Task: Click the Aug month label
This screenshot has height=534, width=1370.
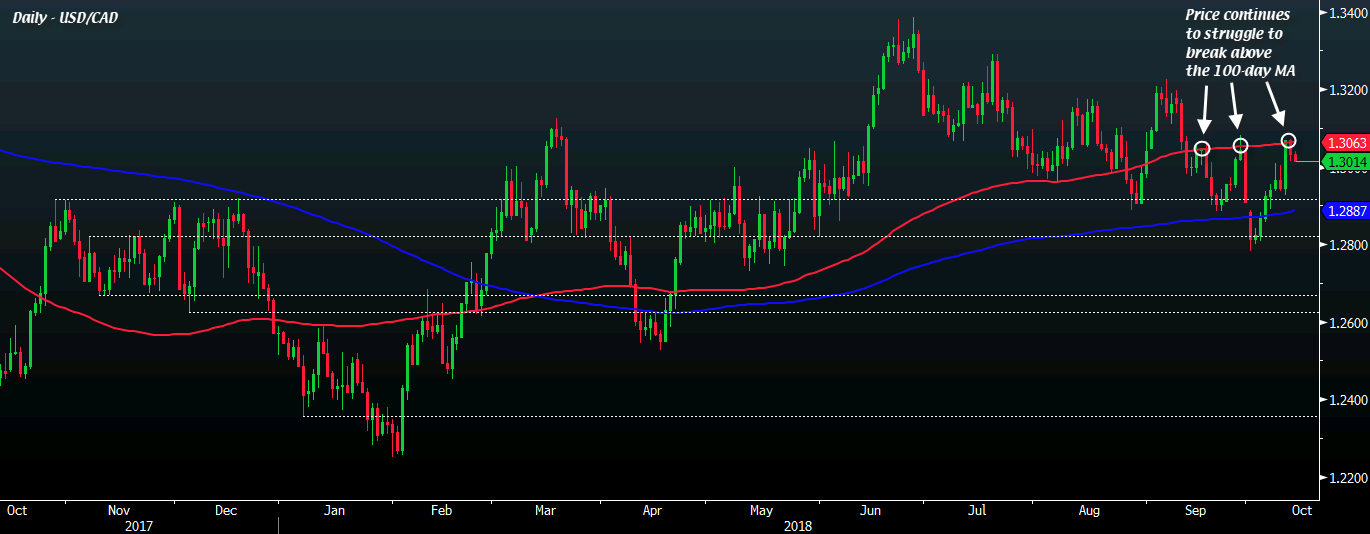Action: [x=1089, y=510]
